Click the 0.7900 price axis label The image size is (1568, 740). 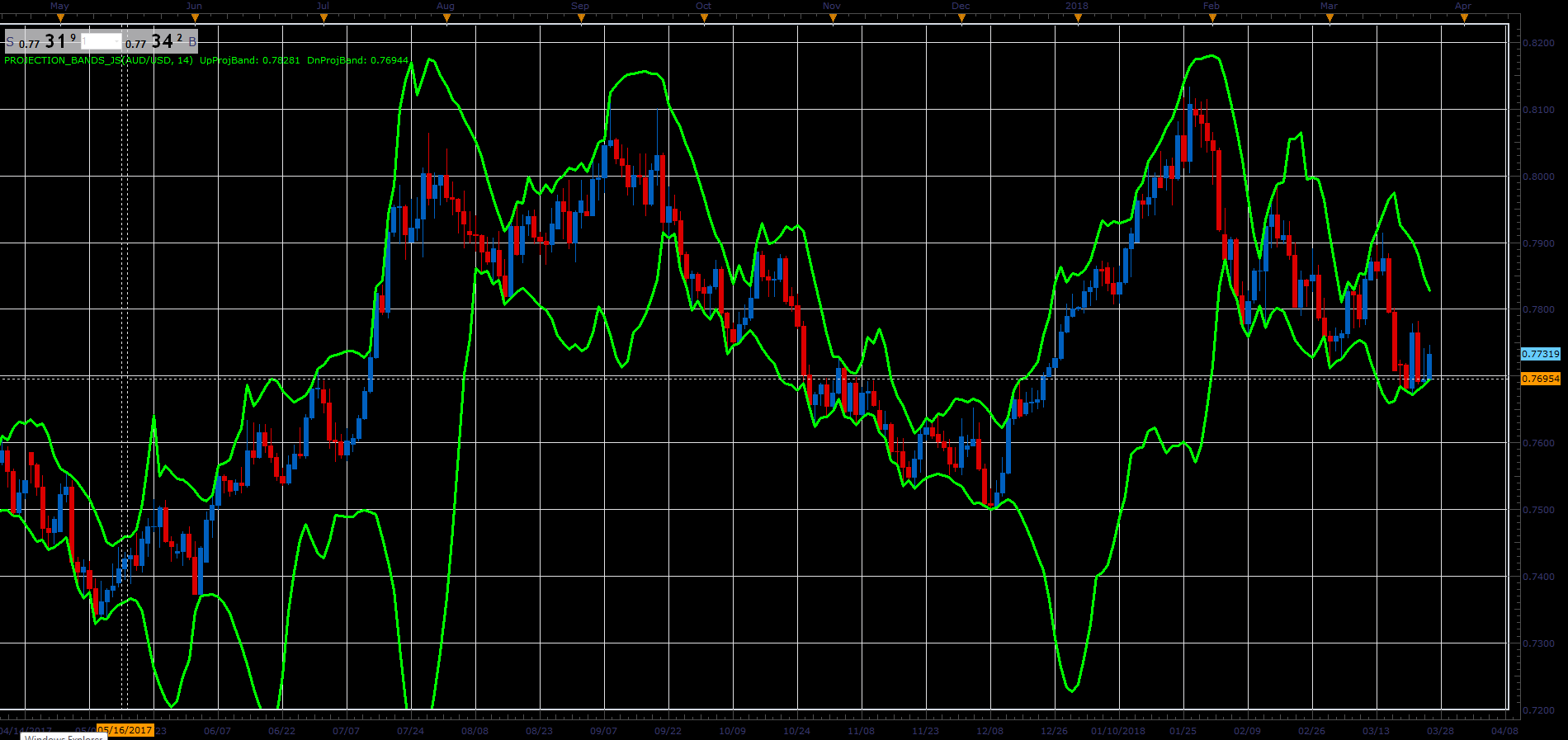(1538, 243)
